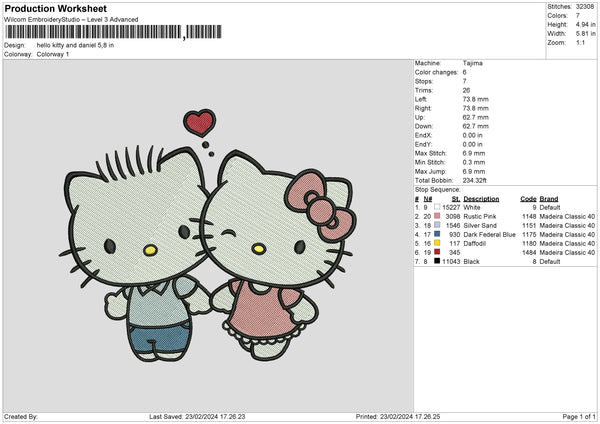Image resolution: width=600 pixels, height=424 pixels.
Task: Click the Daffodil yellow color swatch
Action: coord(437,243)
